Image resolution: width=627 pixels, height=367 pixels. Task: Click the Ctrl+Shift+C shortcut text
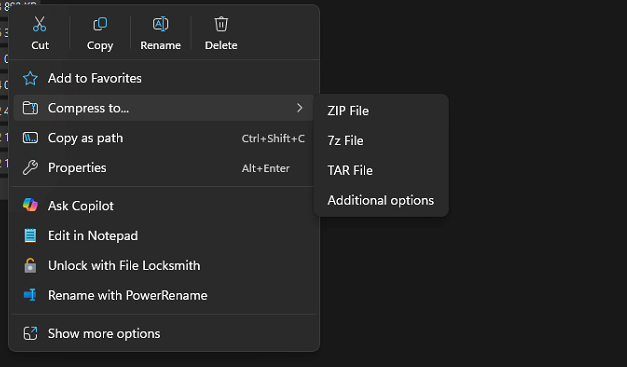(x=273, y=138)
